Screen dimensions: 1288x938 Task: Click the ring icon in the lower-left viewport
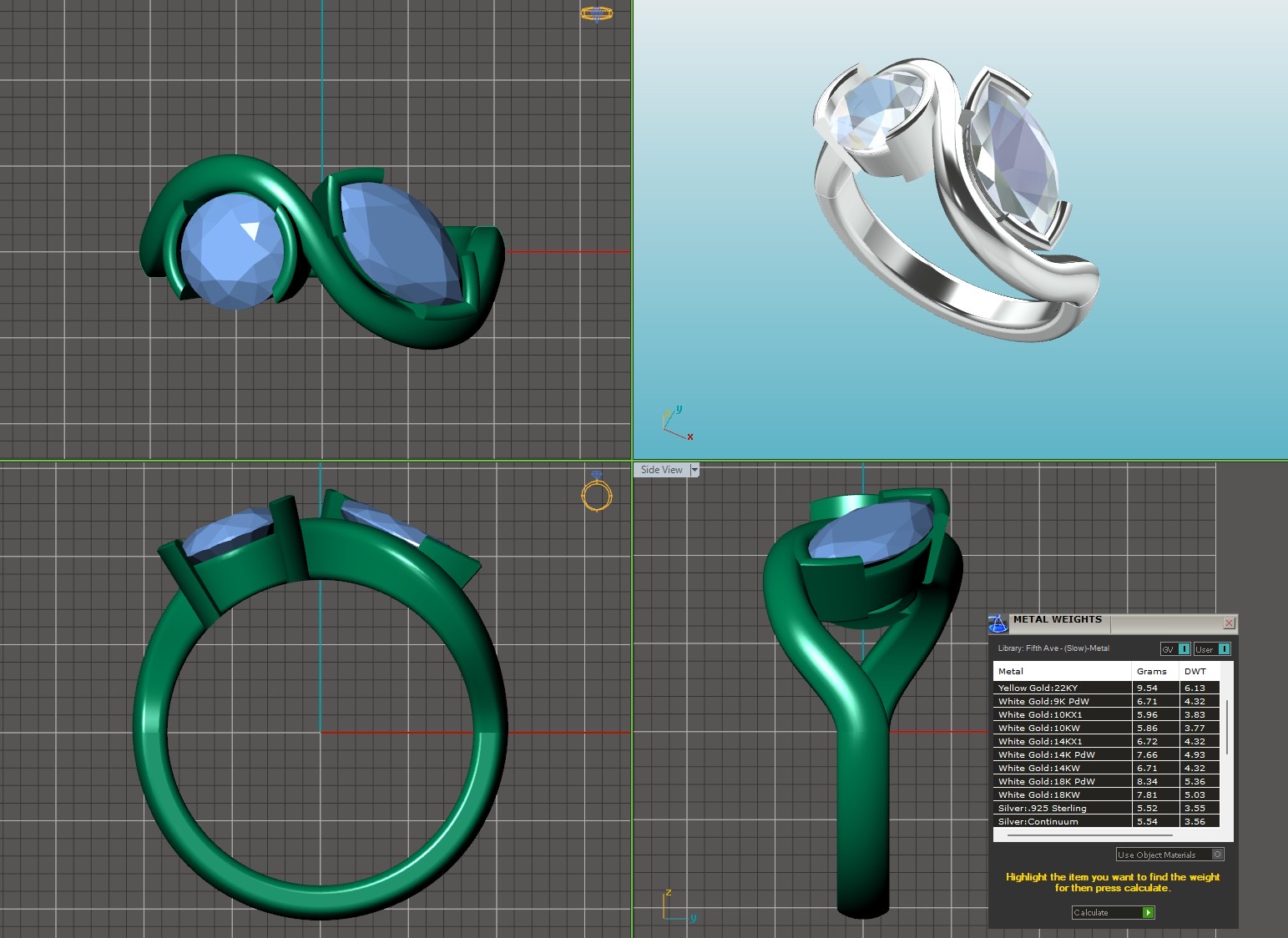597,492
